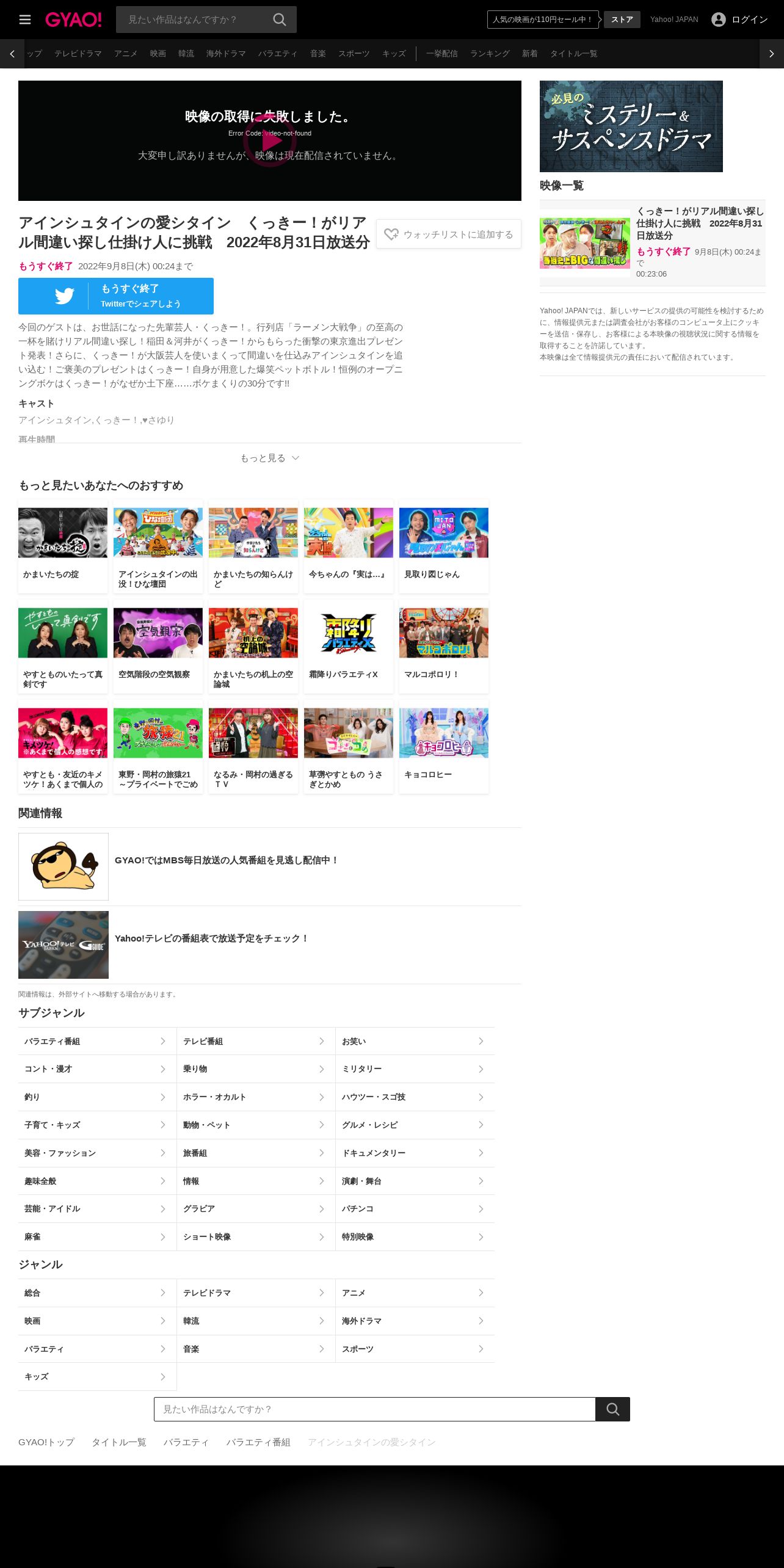Click the ログイン link
The image size is (784, 1568).
point(750,20)
